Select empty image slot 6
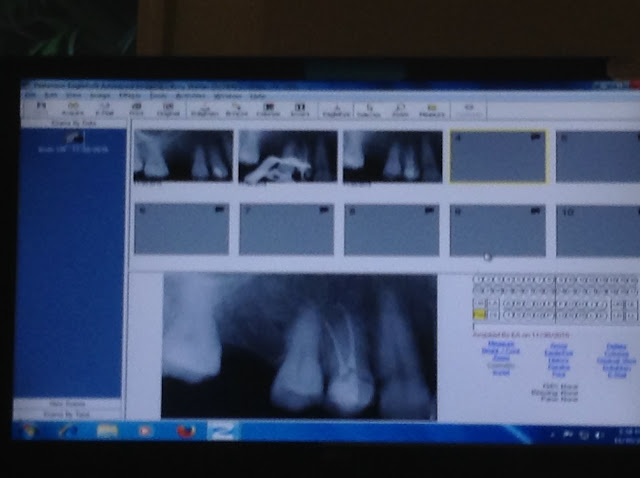Screen dimensions: 640x478 182,229
